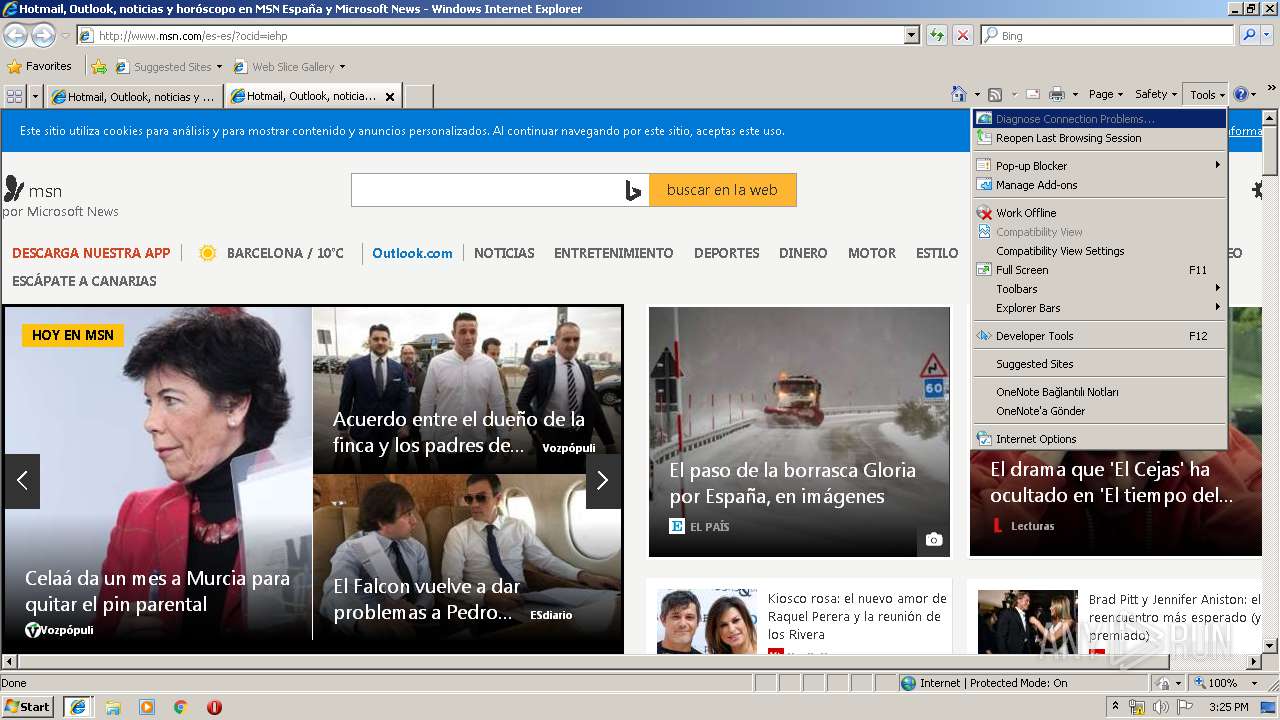Click the RSS feeds icon

pos(995,94)
